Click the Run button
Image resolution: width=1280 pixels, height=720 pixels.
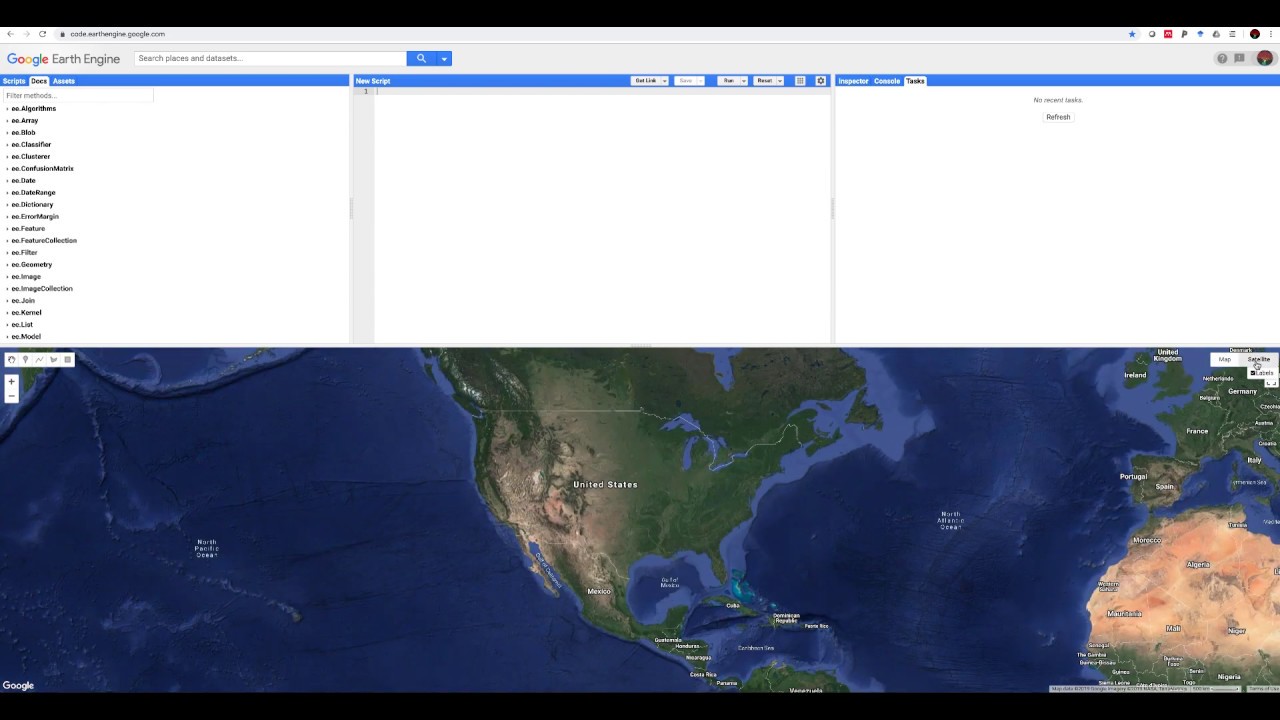(x=728, y=81)
